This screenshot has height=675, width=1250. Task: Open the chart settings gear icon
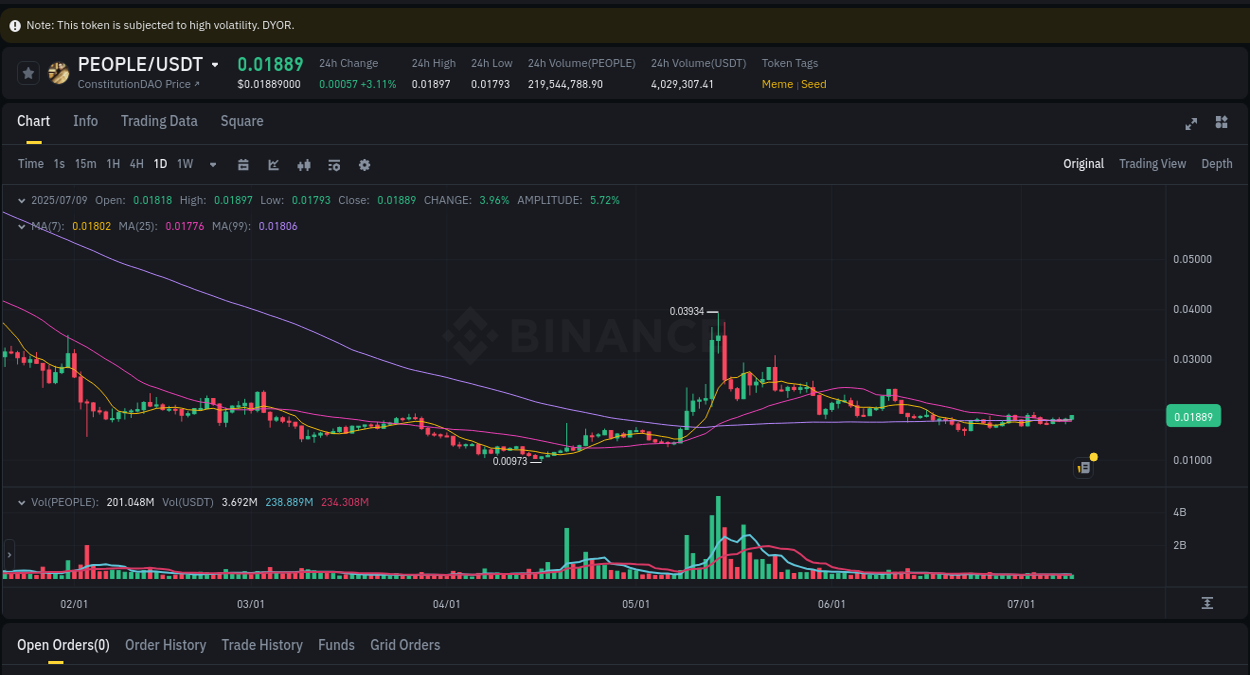coord(363,164)
